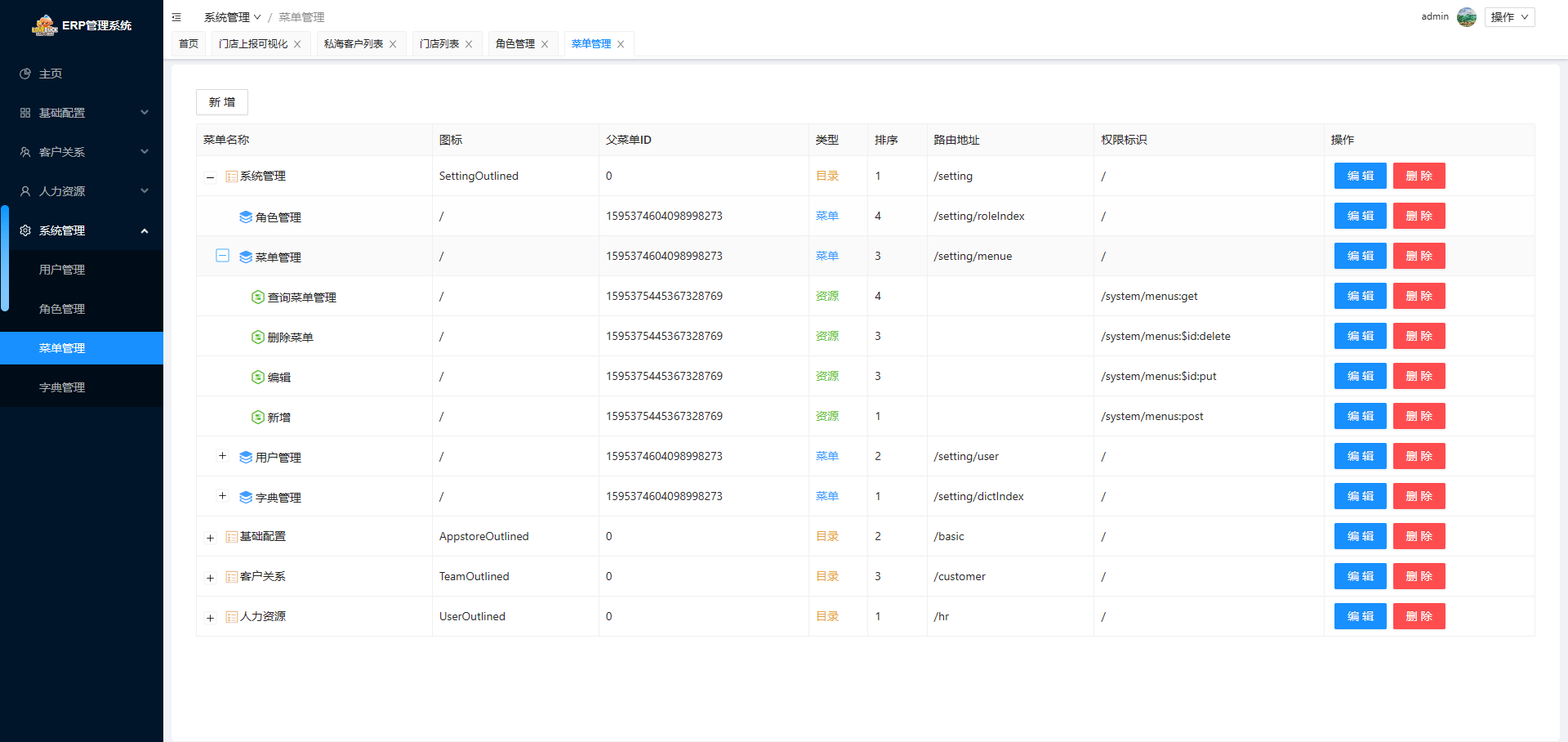The width and height of the screenshot is (1568, 742).
Task: Click the 客户关系 people icon in sidebar
Action: (25, 152)
